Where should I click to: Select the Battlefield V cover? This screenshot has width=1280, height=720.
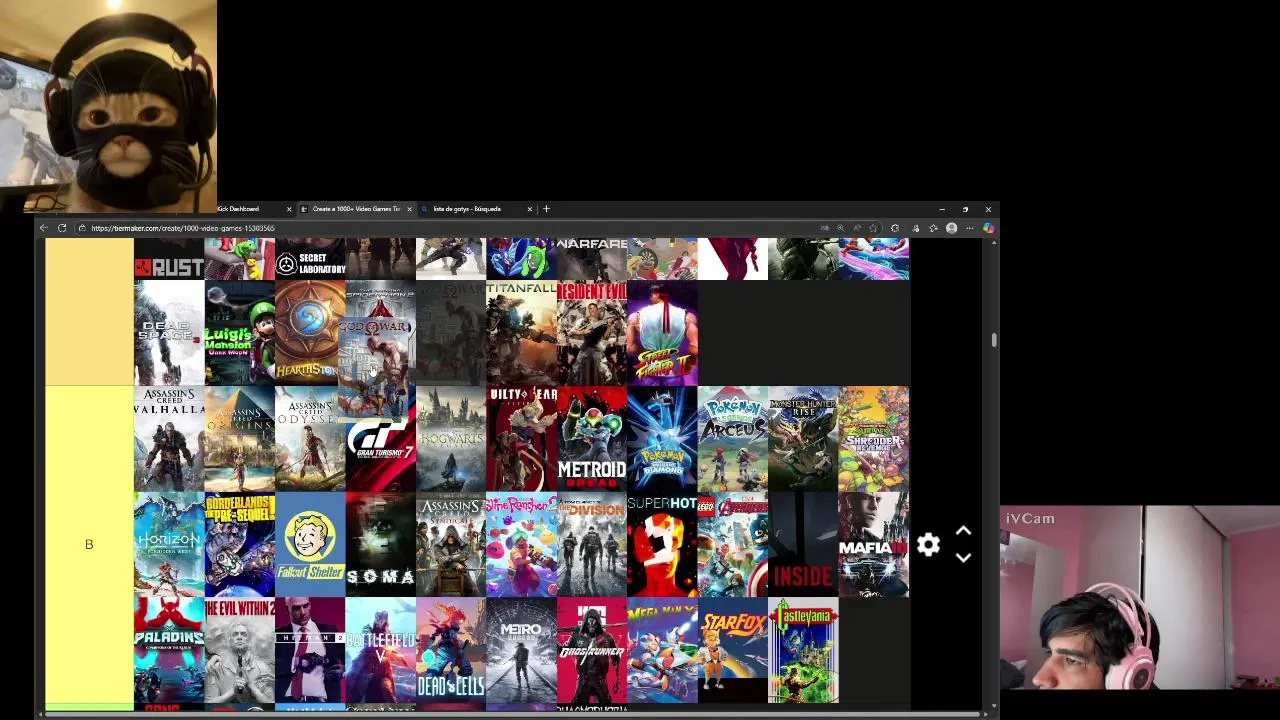(380, 651)
